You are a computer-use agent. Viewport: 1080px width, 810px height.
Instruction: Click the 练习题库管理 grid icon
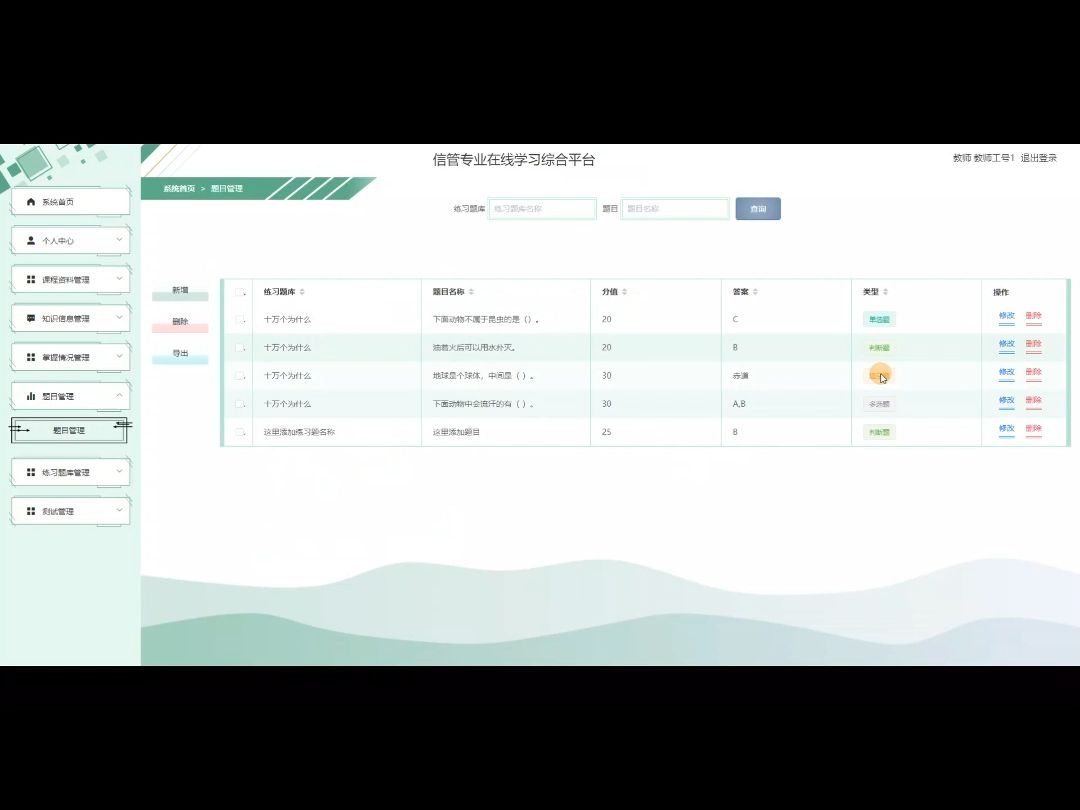coord(30,471)
